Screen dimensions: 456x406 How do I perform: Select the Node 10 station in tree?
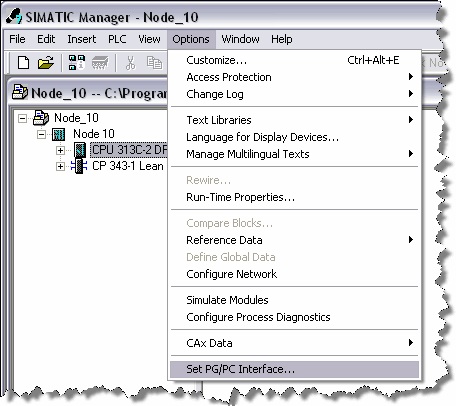[94, 134]
